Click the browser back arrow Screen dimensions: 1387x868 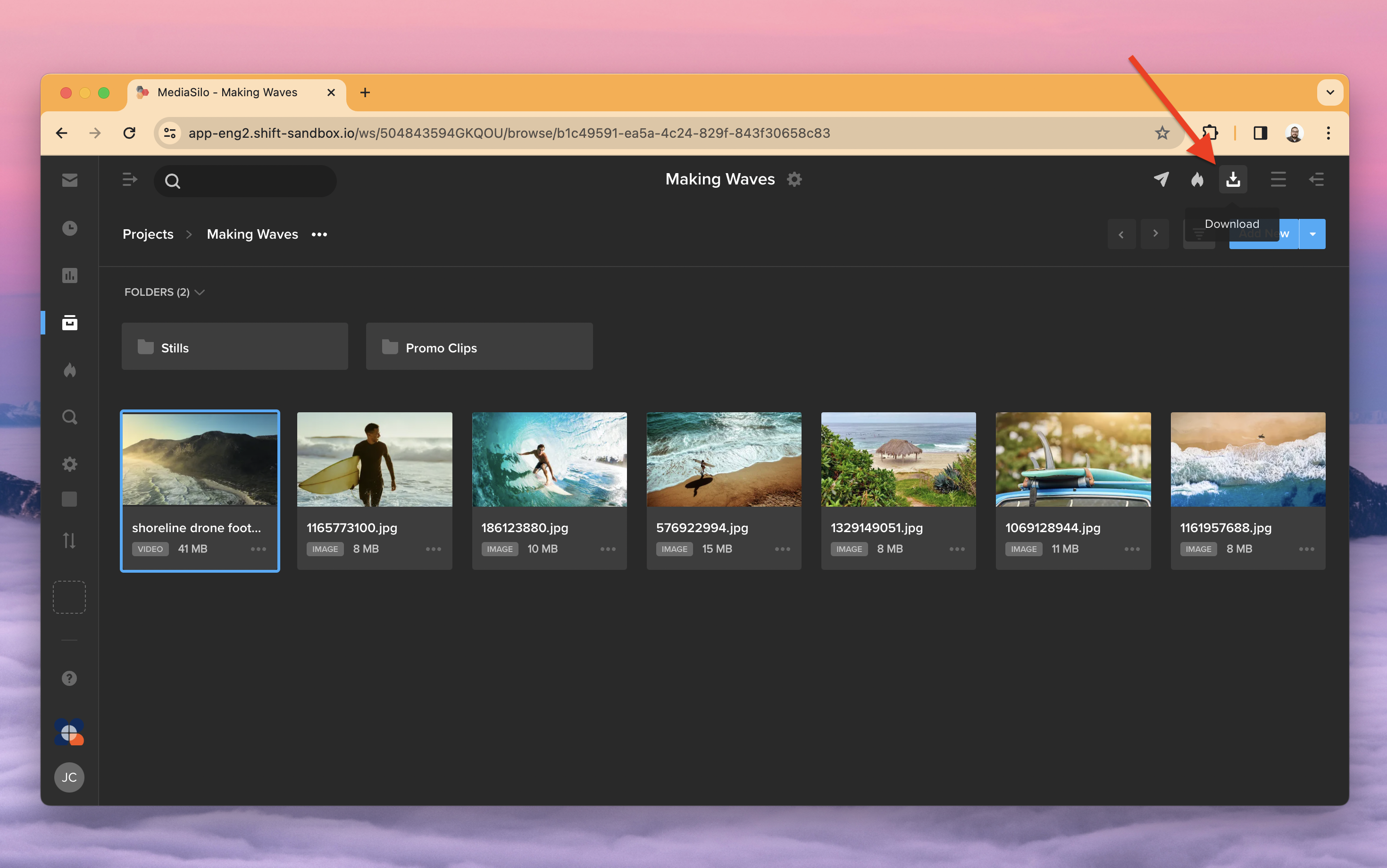tap(61, 133)
